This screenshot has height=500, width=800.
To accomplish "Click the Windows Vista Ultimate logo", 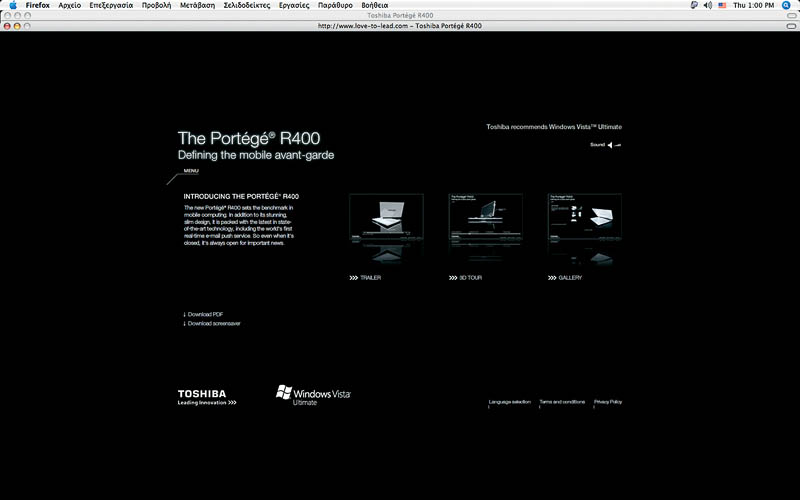I will (x=313, y=395).
